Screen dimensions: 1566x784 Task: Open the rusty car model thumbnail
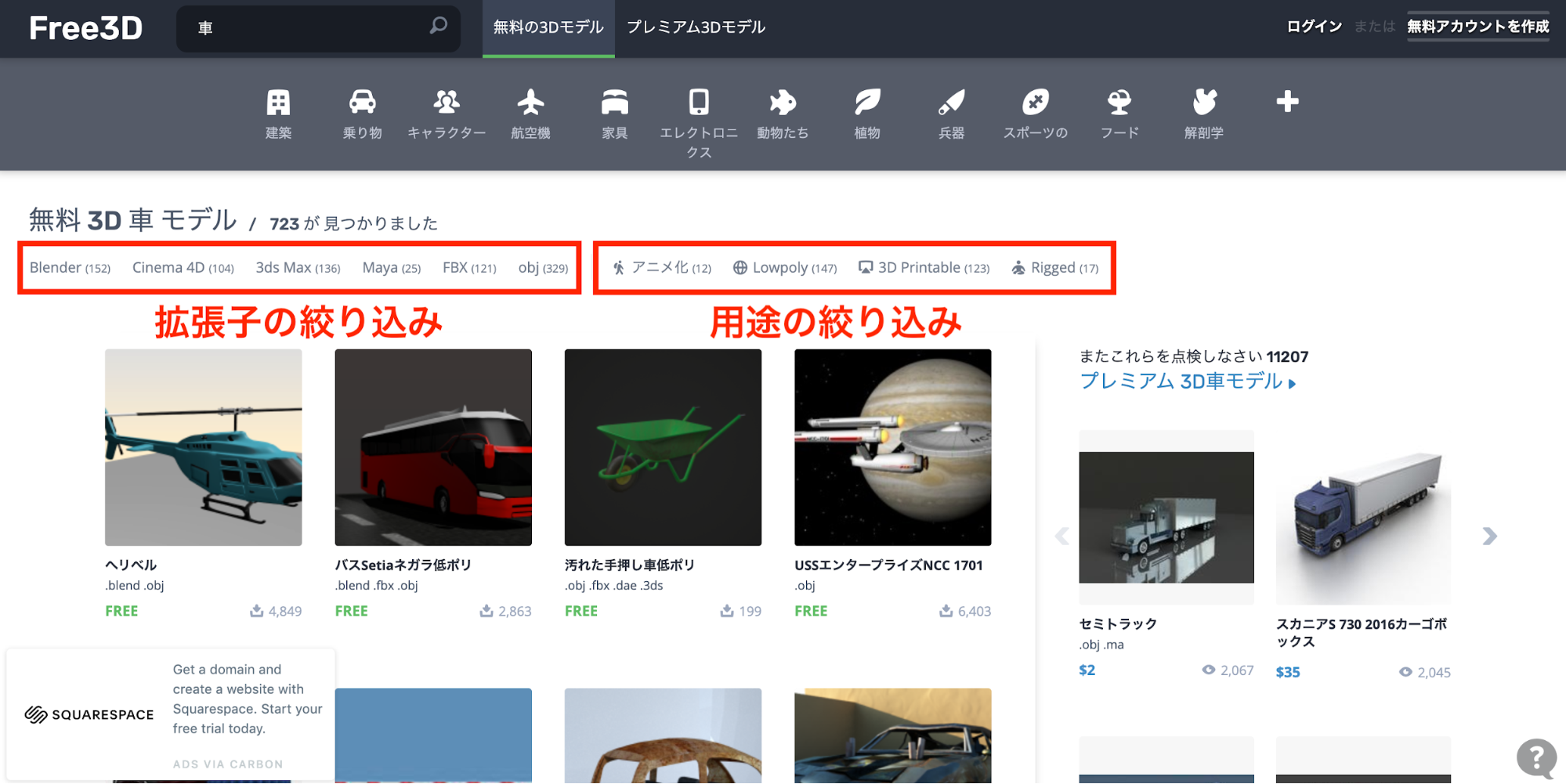(663, 735)
